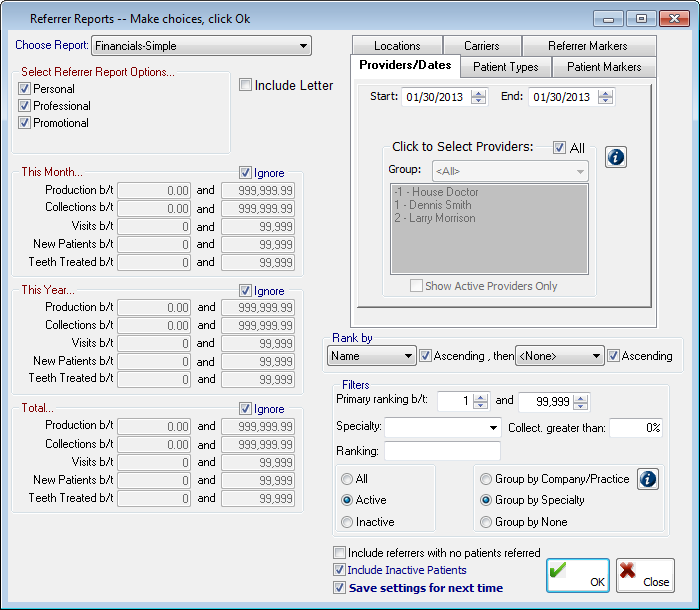Choose the Inactive referrers radio button
Screen dimensions: 700x610
click(x=347, y=522)
